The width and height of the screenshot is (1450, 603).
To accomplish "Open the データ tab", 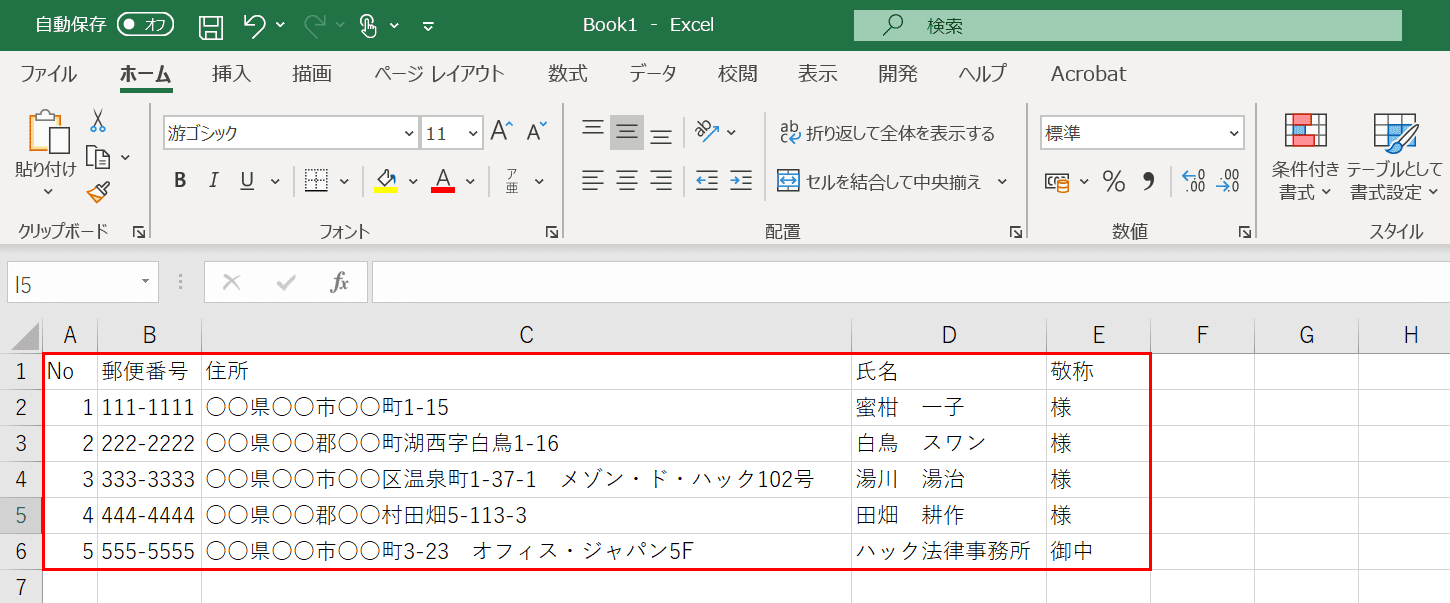I will point(653,74).
